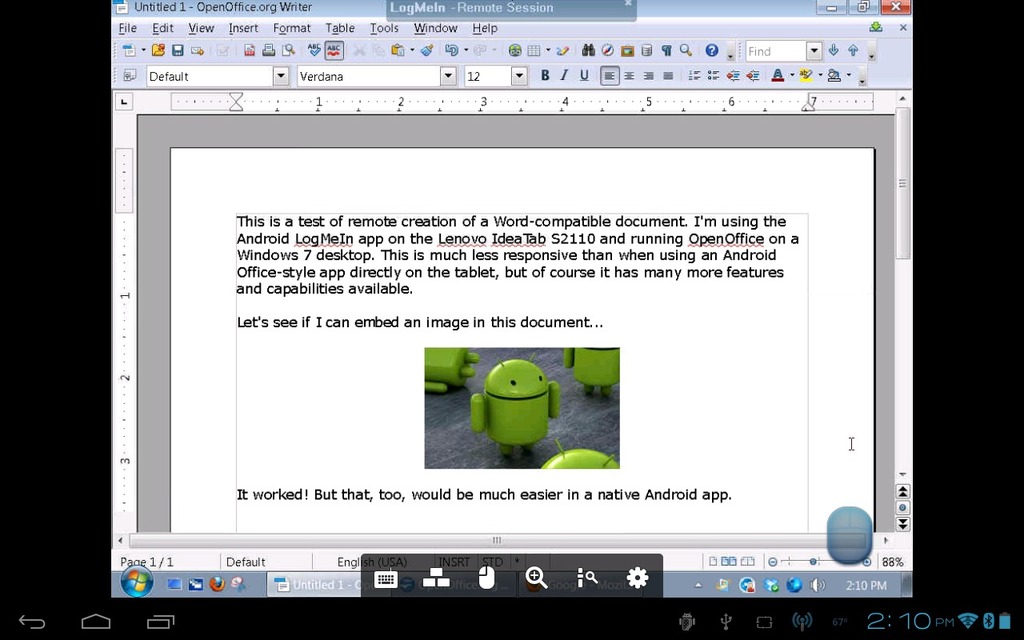The height and width of the screenshot is (640, 1024).
Task: Open the Format menu
Action: click(x=291, y=28)
